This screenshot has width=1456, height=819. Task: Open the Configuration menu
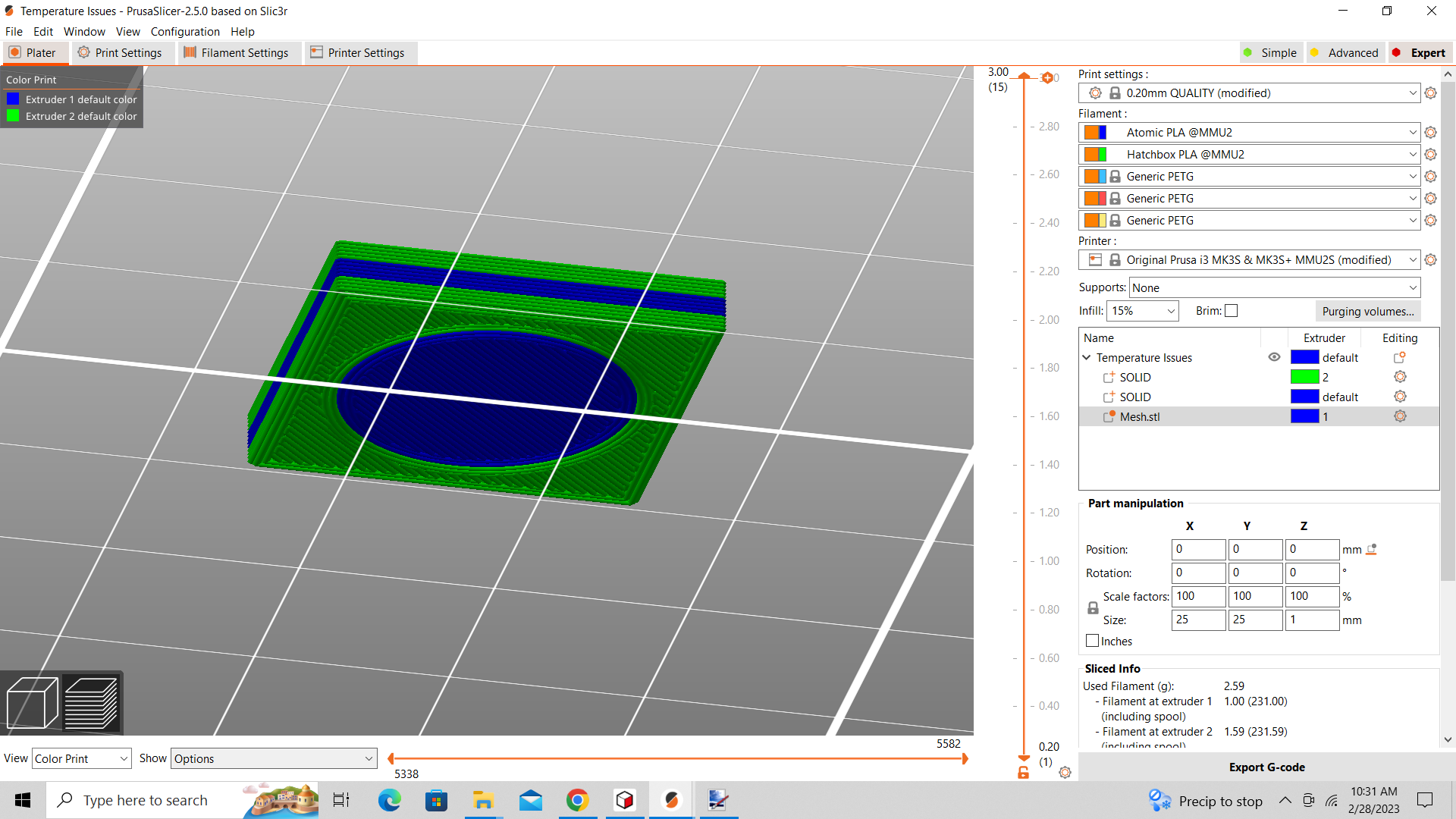click(x=185, y=31)
